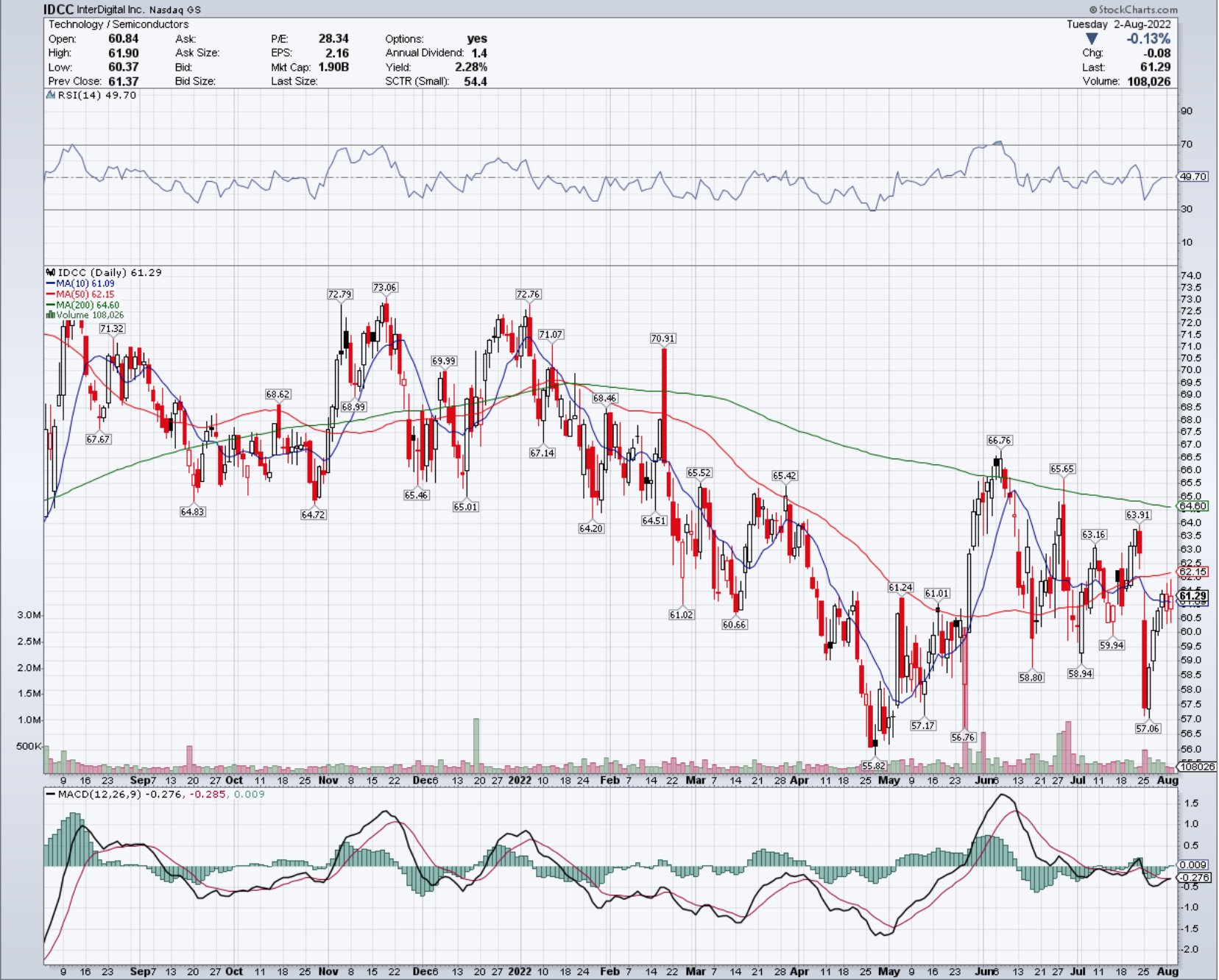The height and width of the screenshot is (980, 1219).
Task: Click the 65.65 price annotation
Action: click(1063, 469)
